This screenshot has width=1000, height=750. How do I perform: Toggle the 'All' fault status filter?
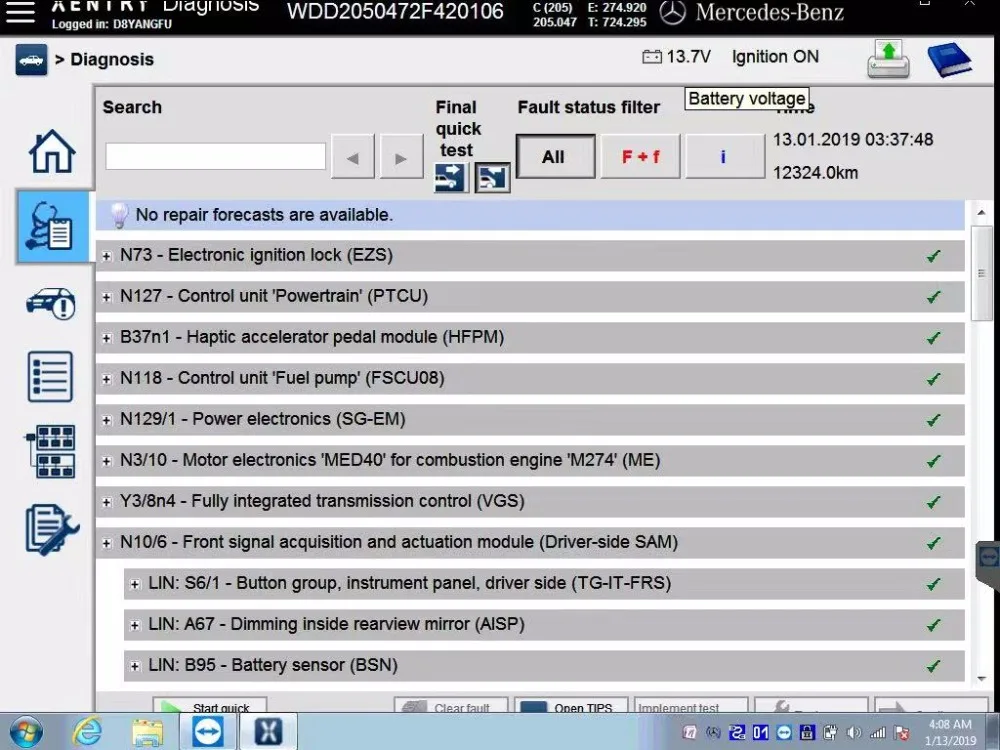coord(555,156)
